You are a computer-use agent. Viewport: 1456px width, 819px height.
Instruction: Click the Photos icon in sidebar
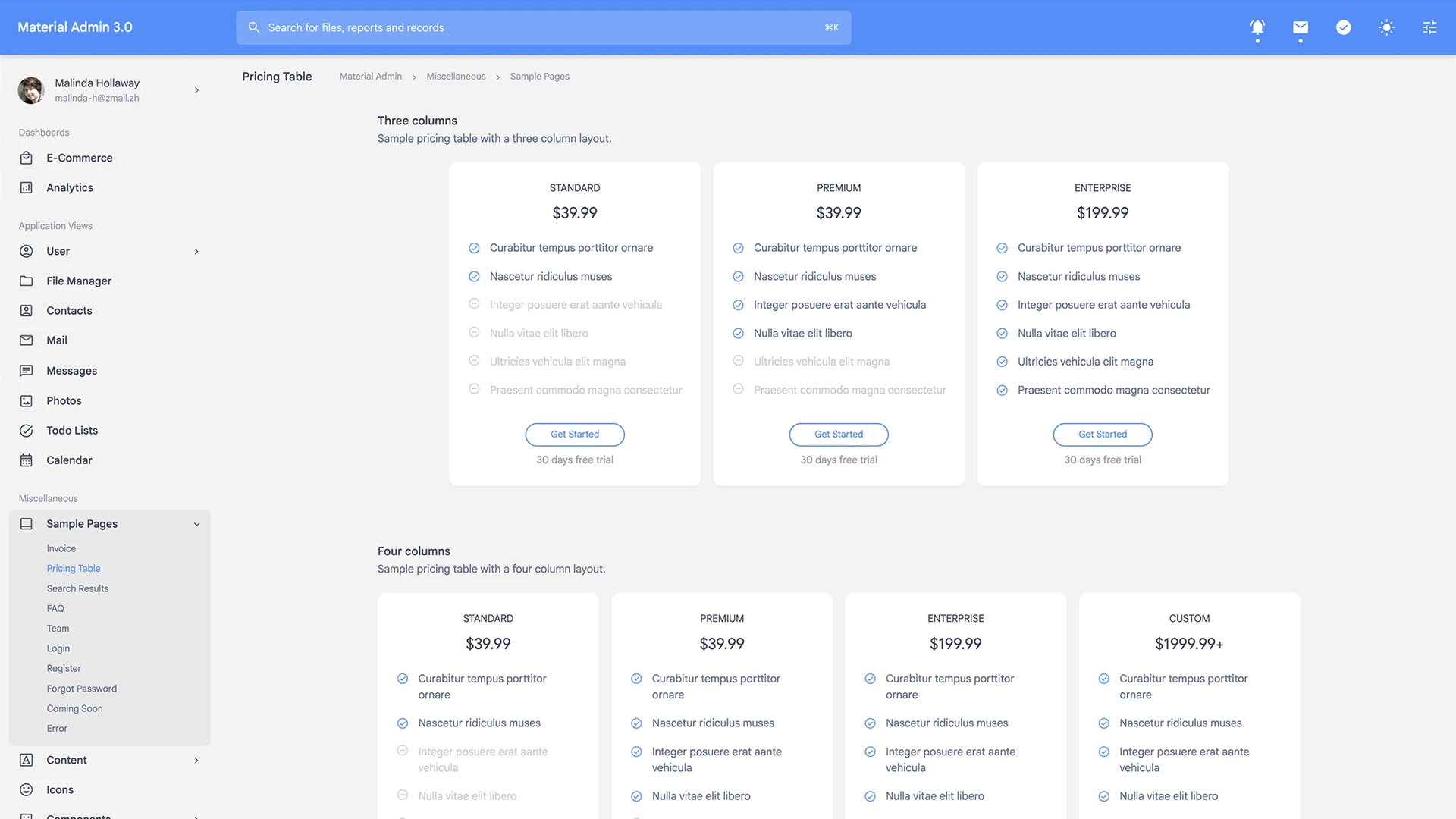[x=27, y=400]
